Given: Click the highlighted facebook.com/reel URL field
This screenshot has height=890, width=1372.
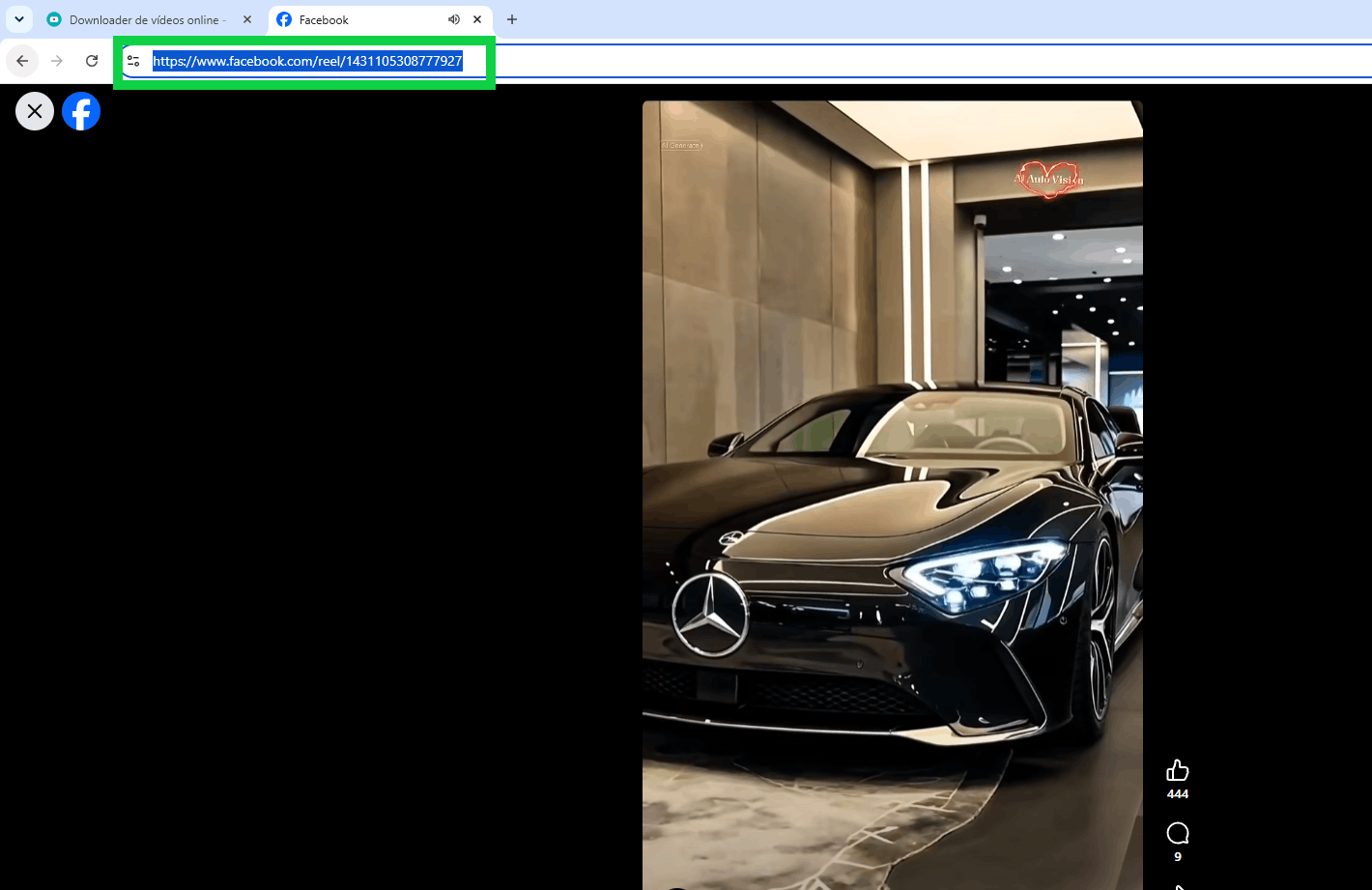Looking at the screenshot, I should pos(307,61).
